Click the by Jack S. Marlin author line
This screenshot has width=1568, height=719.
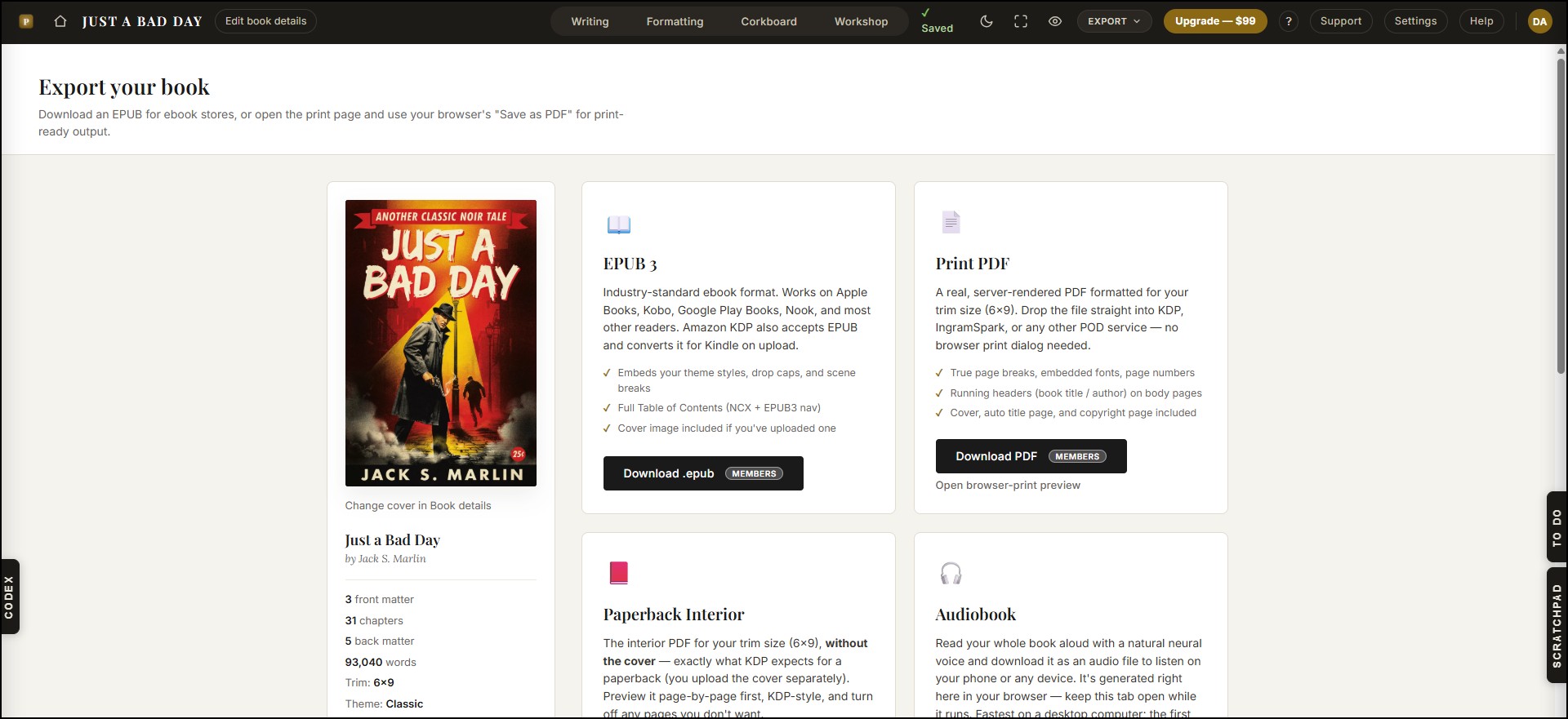tap(385, 559)
